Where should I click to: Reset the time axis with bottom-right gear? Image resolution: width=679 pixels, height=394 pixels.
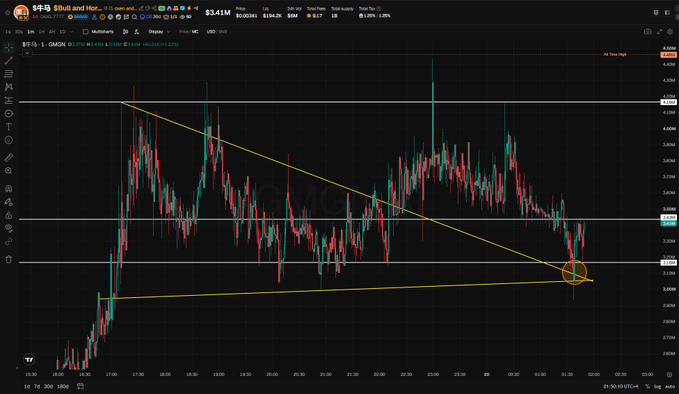(x=669, y=375)
